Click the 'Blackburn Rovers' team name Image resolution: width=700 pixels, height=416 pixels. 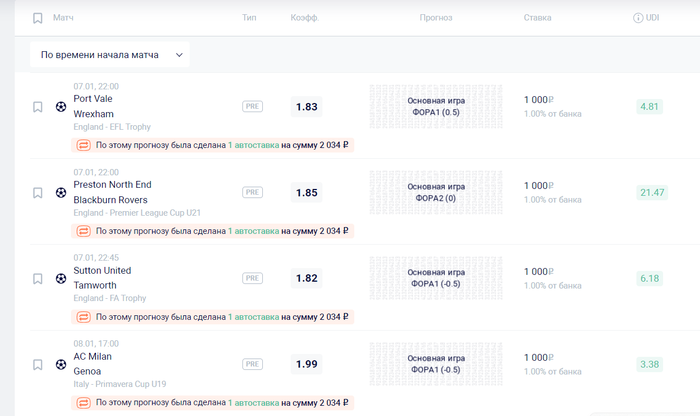[110, 200]
